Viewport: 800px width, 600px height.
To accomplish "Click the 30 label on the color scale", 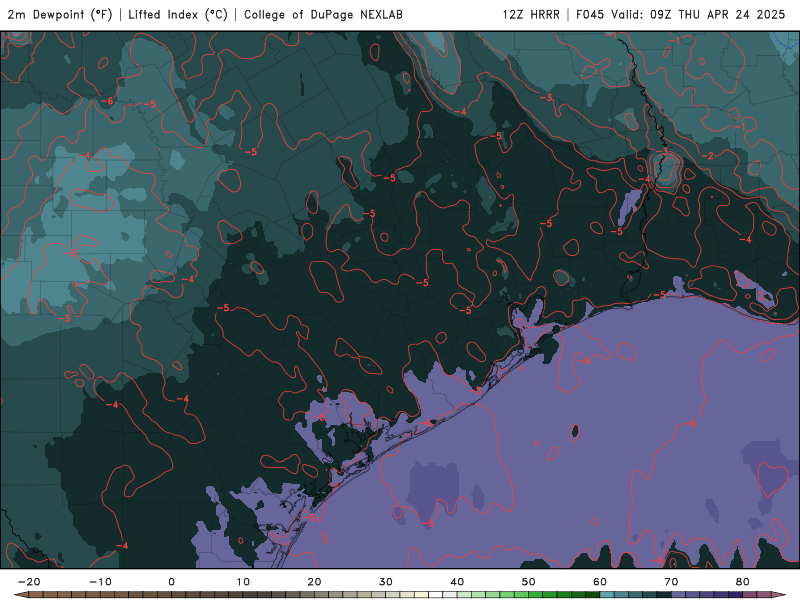I will [x=386, y=582].
